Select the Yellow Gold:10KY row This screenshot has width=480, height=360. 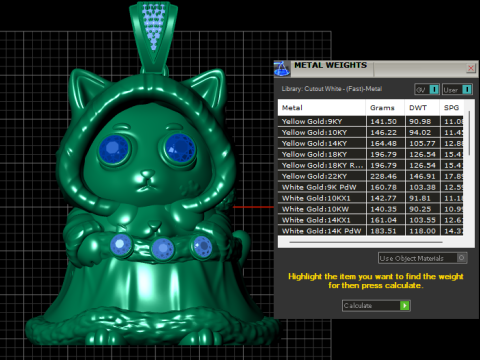(x=370, y=132)
